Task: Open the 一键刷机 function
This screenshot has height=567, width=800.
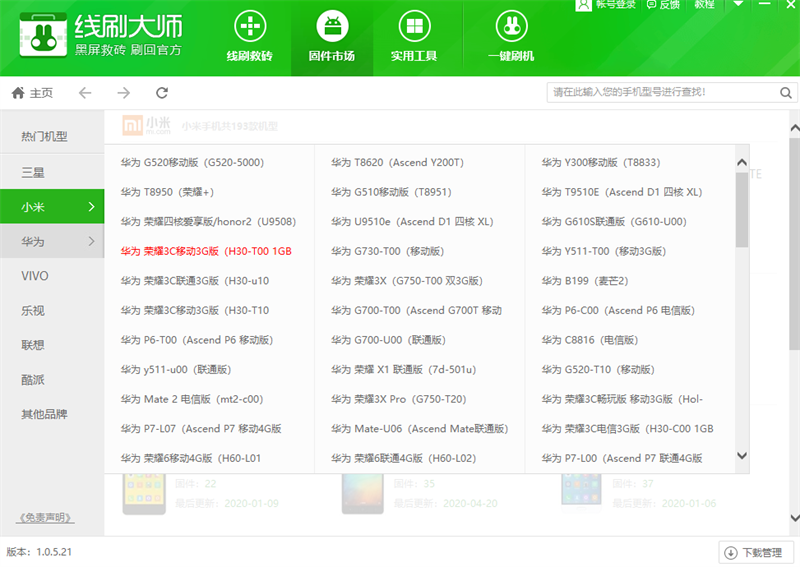Action: click(x=511, y=38)
